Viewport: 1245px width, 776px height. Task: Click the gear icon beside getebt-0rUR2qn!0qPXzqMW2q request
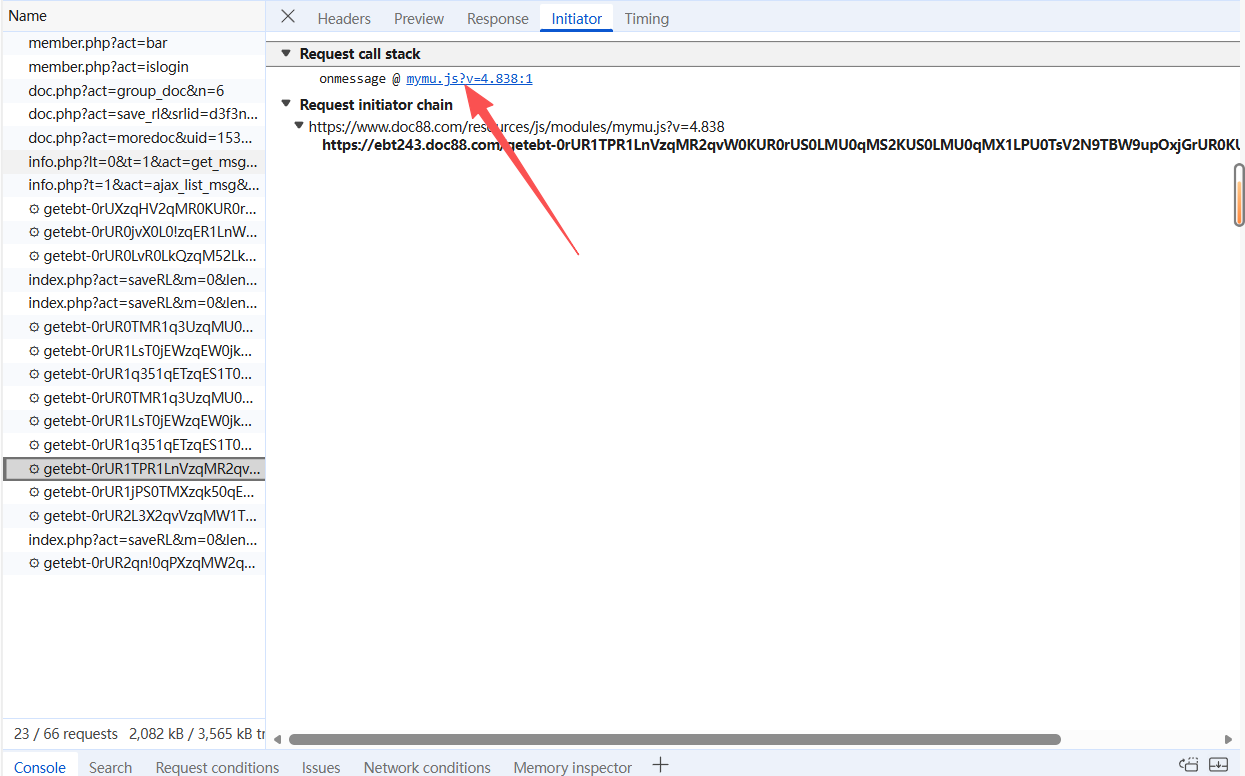click(x=34, y=563)
